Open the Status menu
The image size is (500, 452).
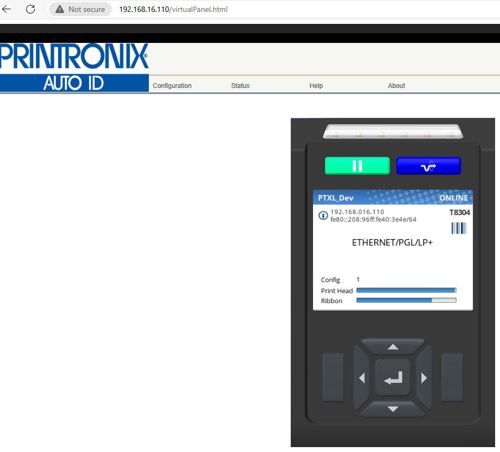tap(240, 86)
